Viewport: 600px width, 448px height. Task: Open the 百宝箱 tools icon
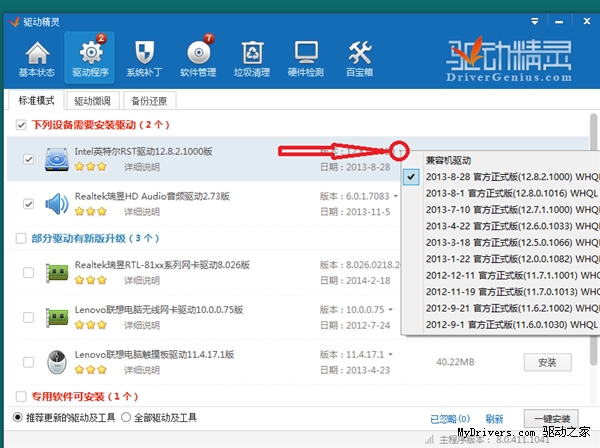[360, 58]
